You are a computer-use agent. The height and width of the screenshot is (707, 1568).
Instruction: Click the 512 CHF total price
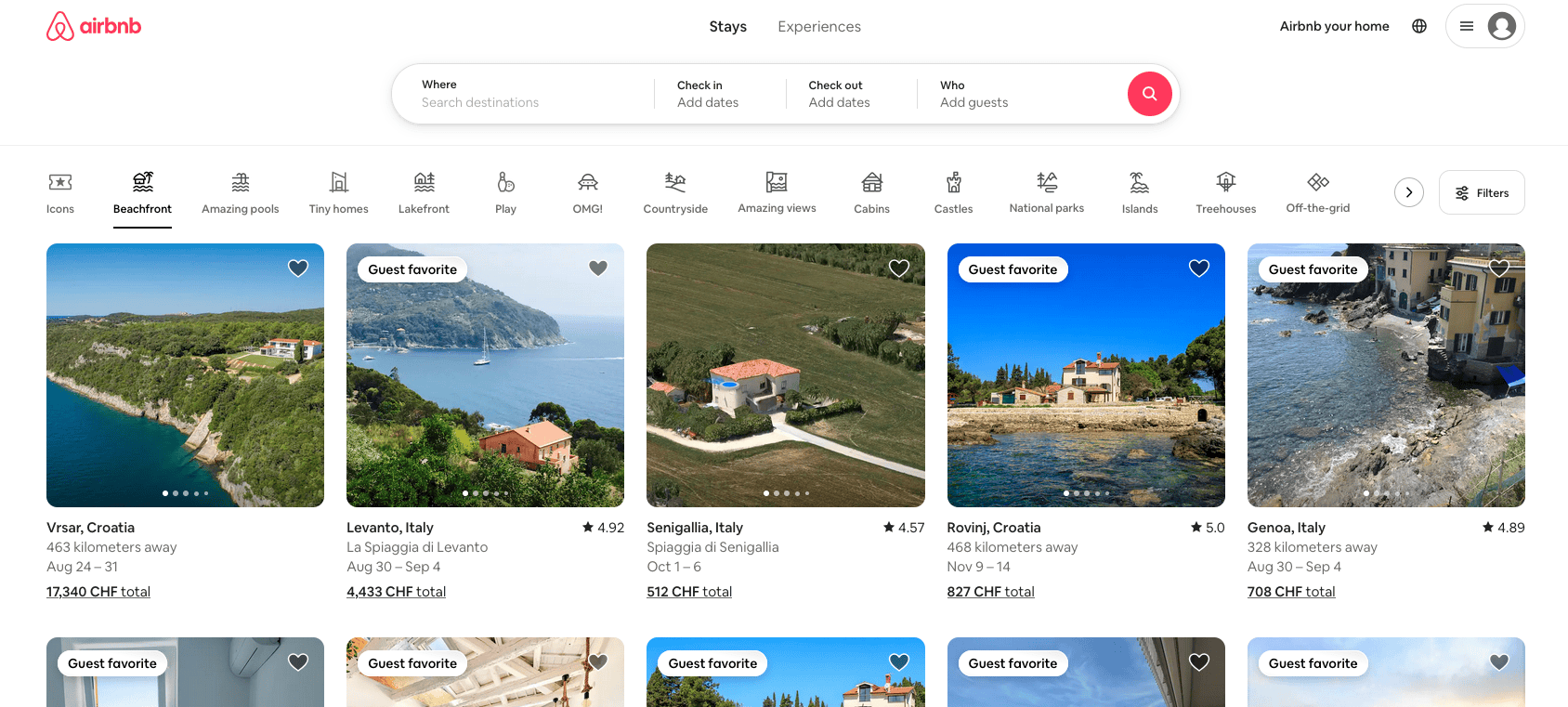689,592
